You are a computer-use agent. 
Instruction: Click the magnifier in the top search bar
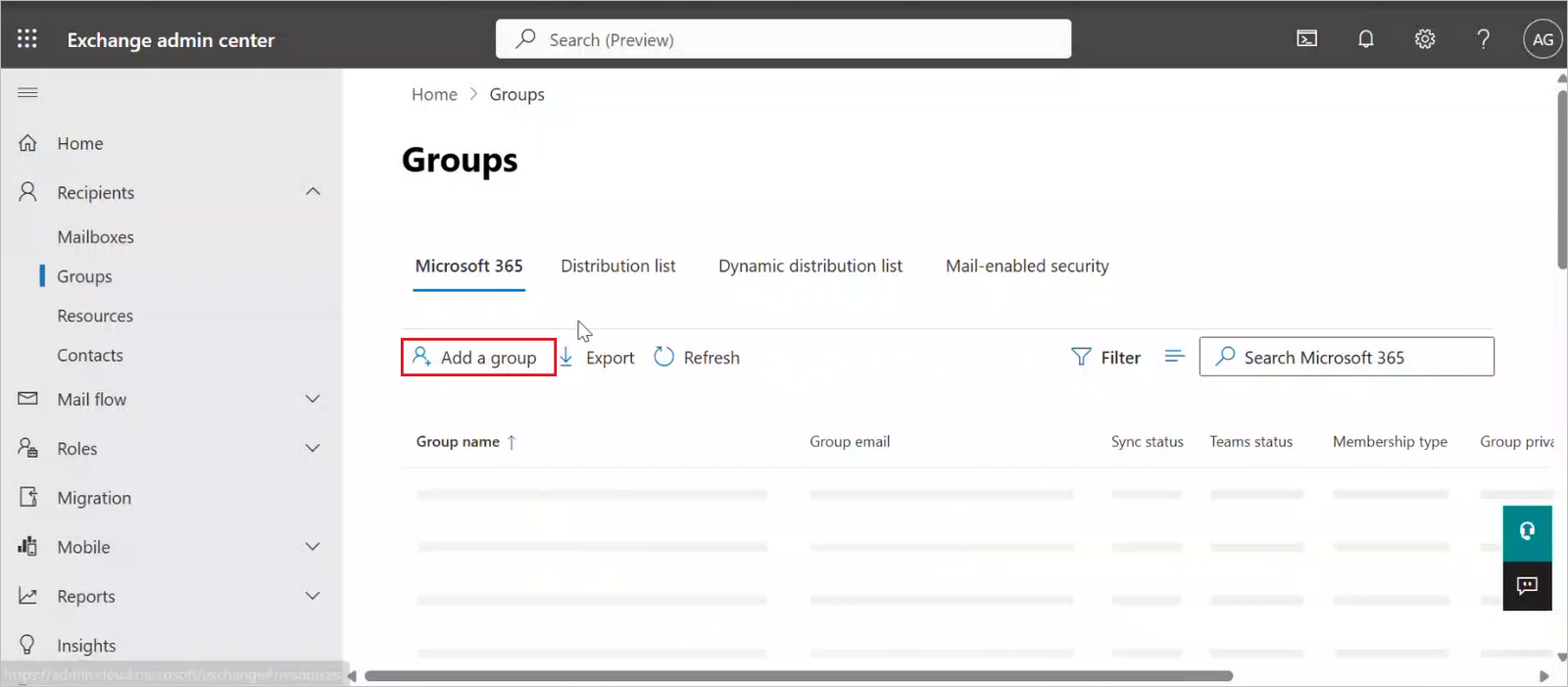point(525,39)
